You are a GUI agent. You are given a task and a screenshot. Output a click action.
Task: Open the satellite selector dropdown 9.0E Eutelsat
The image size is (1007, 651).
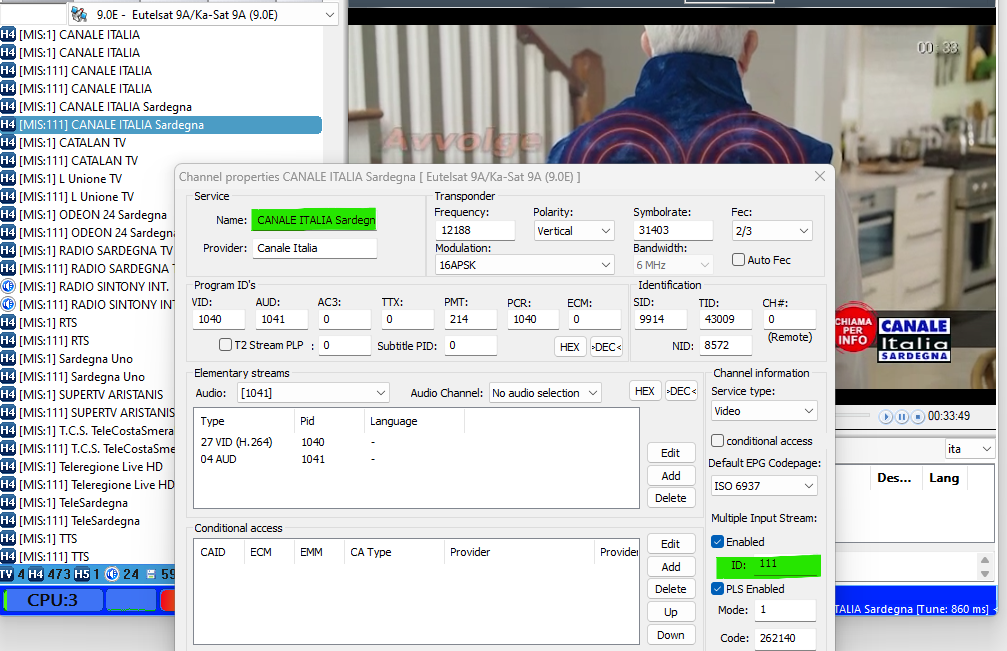203,14
